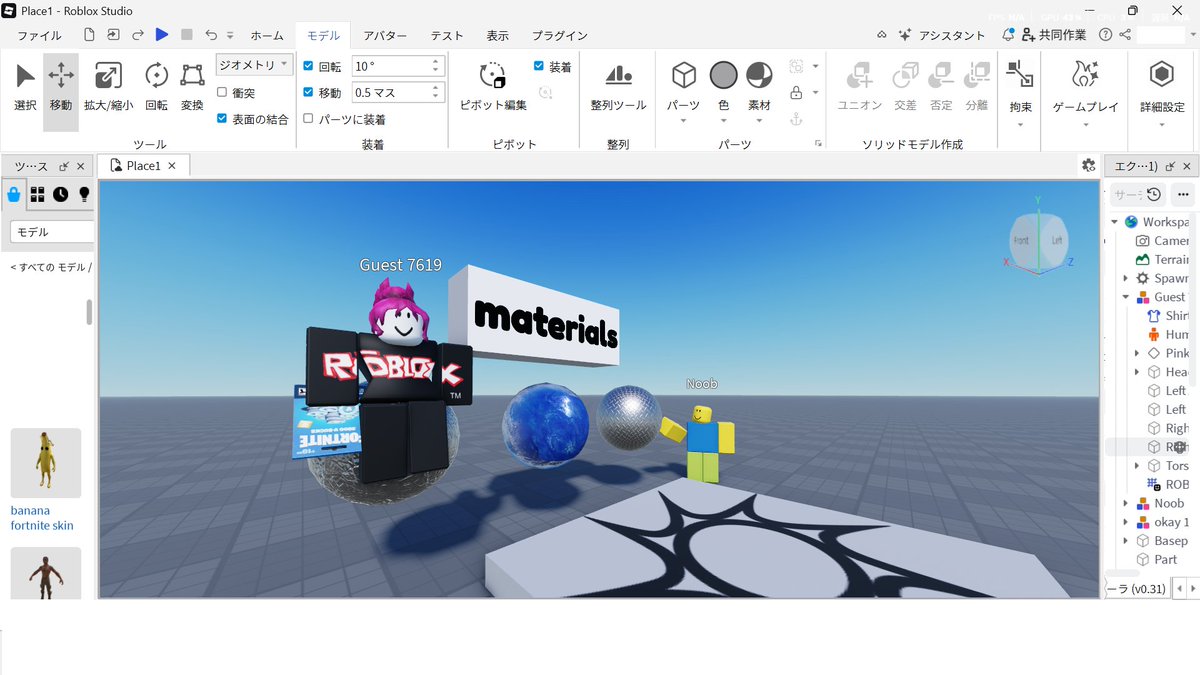This screenshot has width=1200, height=675.
Task: Open the ピボット編集 (Edit Pivot) tool
Action: 493,88
